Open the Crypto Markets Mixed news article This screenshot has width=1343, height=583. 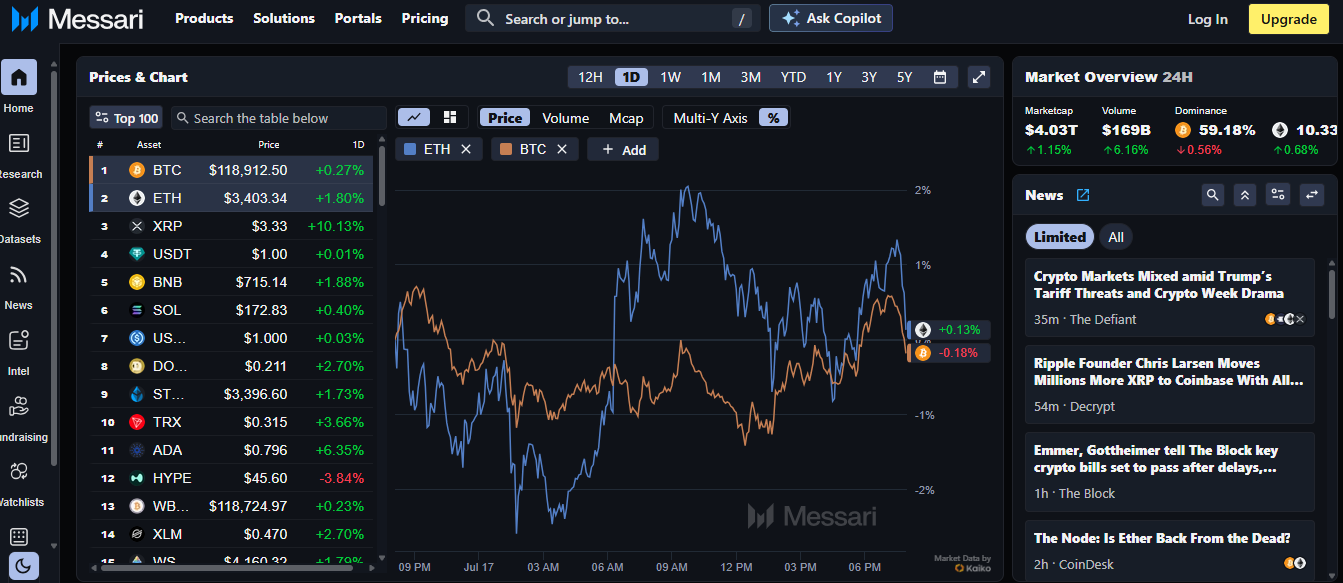point(1170,297)
